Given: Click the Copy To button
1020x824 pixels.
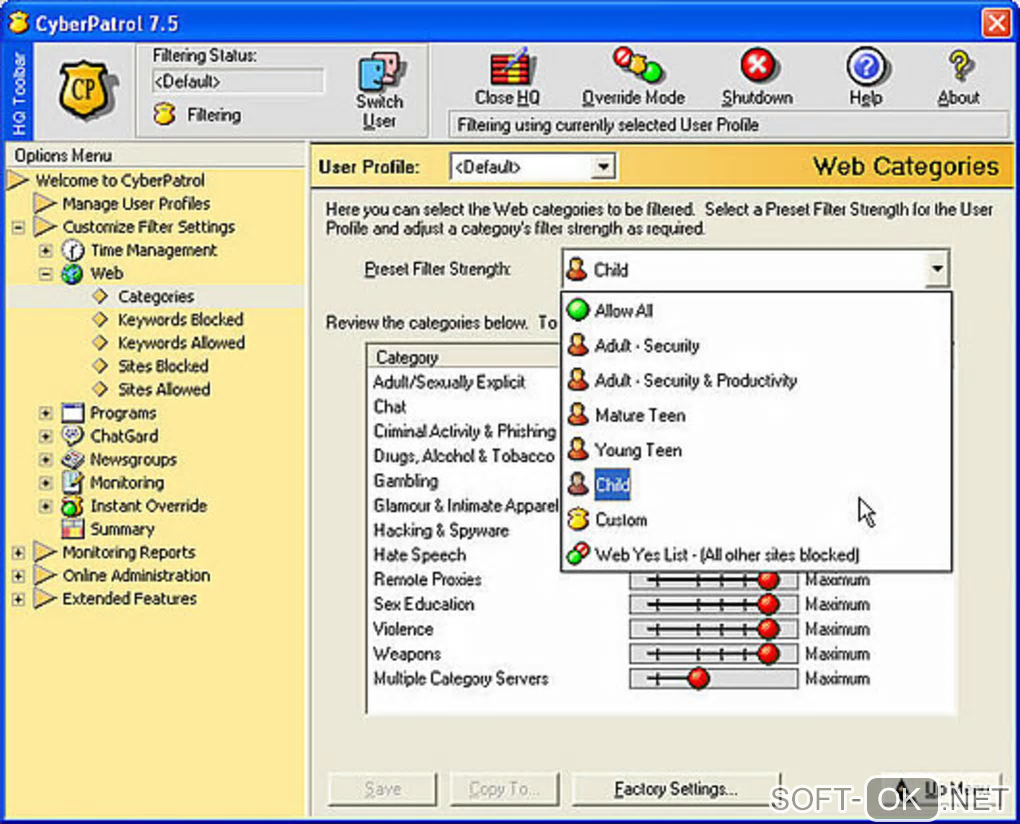Looking at the screenshot, I should coord(504,789).
